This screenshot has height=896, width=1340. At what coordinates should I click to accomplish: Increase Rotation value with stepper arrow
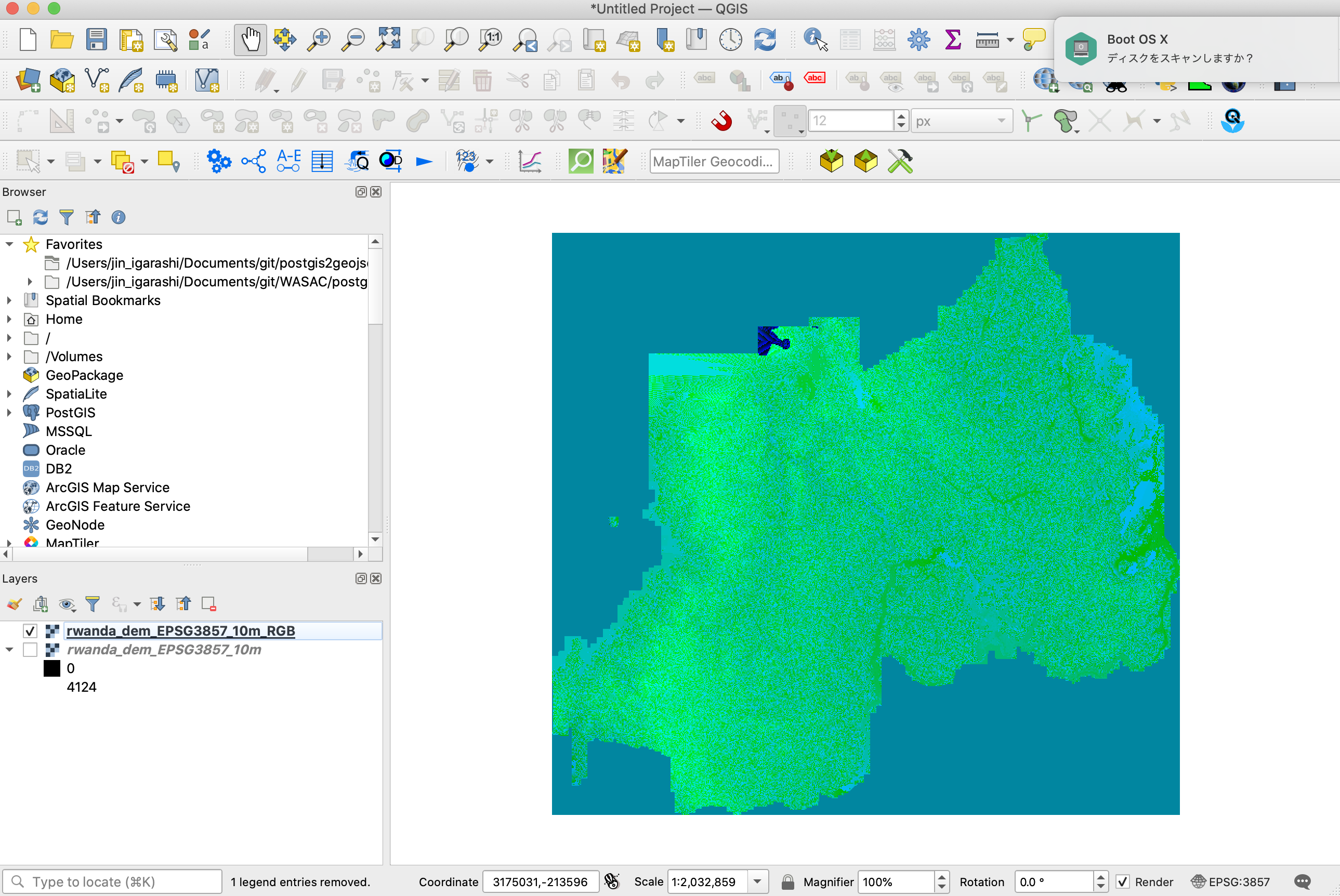pyautogui.click(x=1100, y=877)
